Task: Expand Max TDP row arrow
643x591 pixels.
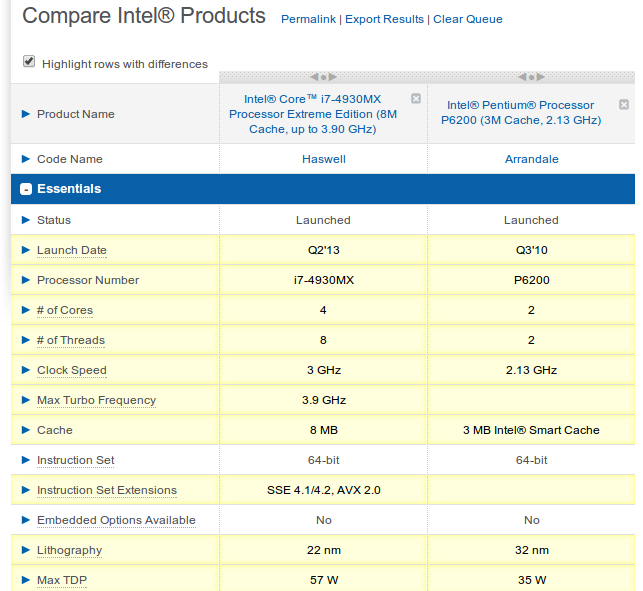Action: tap(25, 580)
